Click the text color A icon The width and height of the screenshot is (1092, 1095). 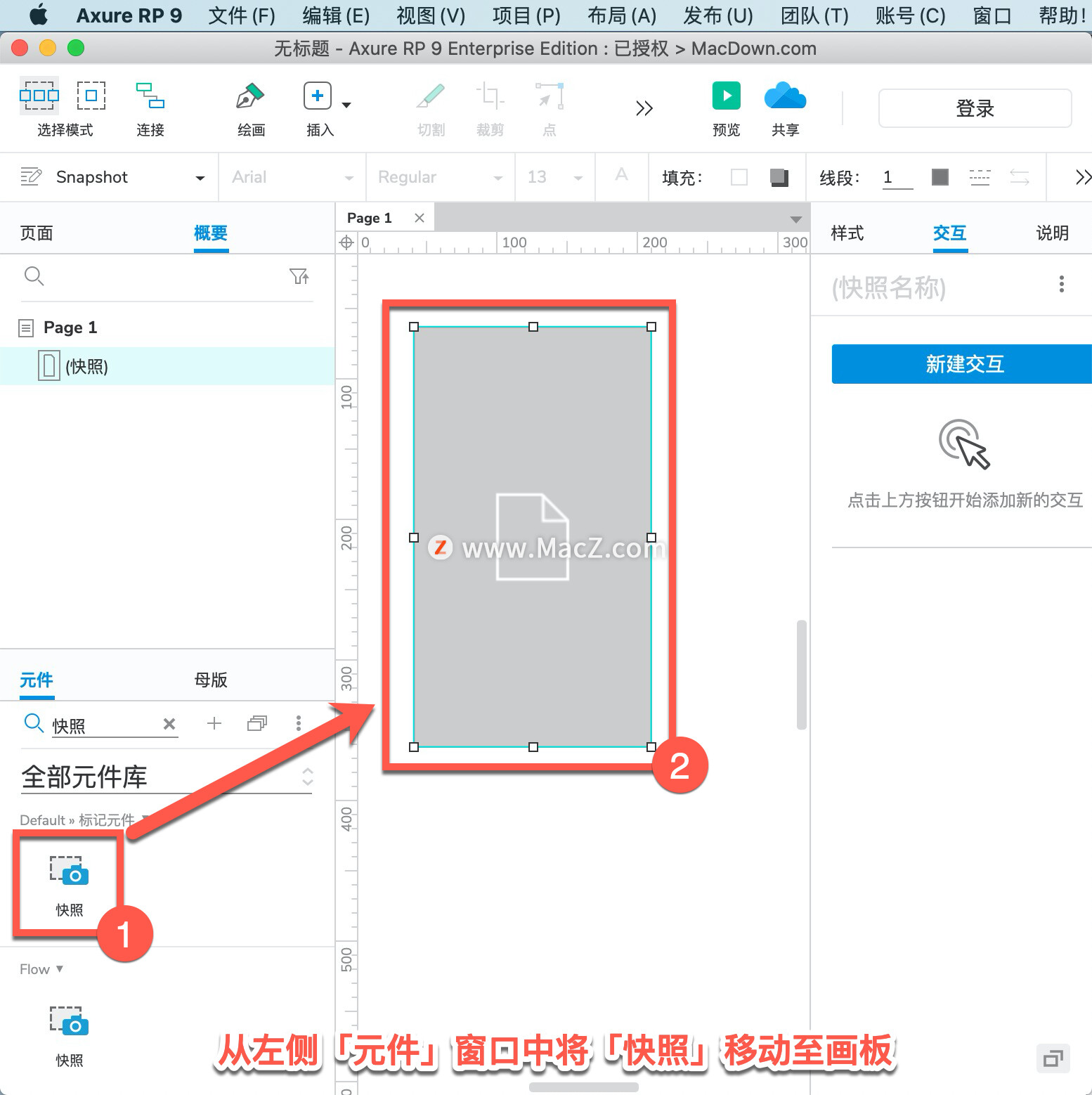tap(621, 175)
